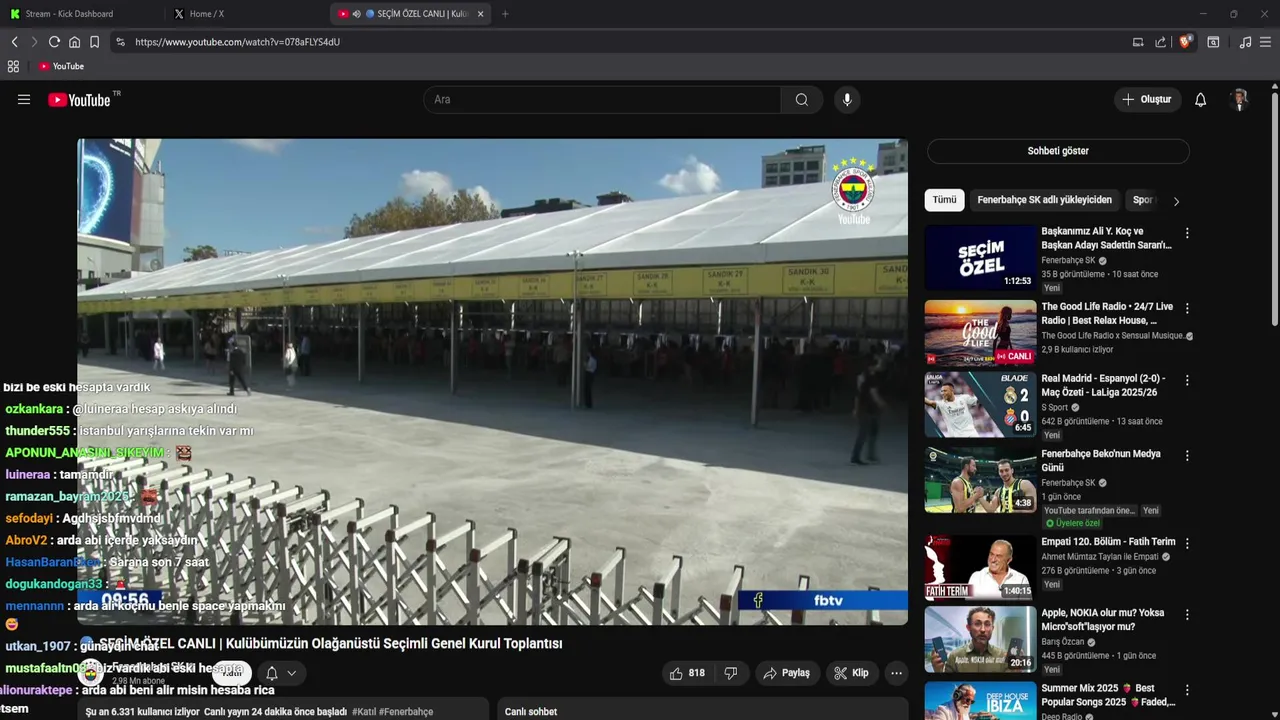Start voice search with the microphone icon
The width and height of the screenshot is (1280, 720).
847,100
